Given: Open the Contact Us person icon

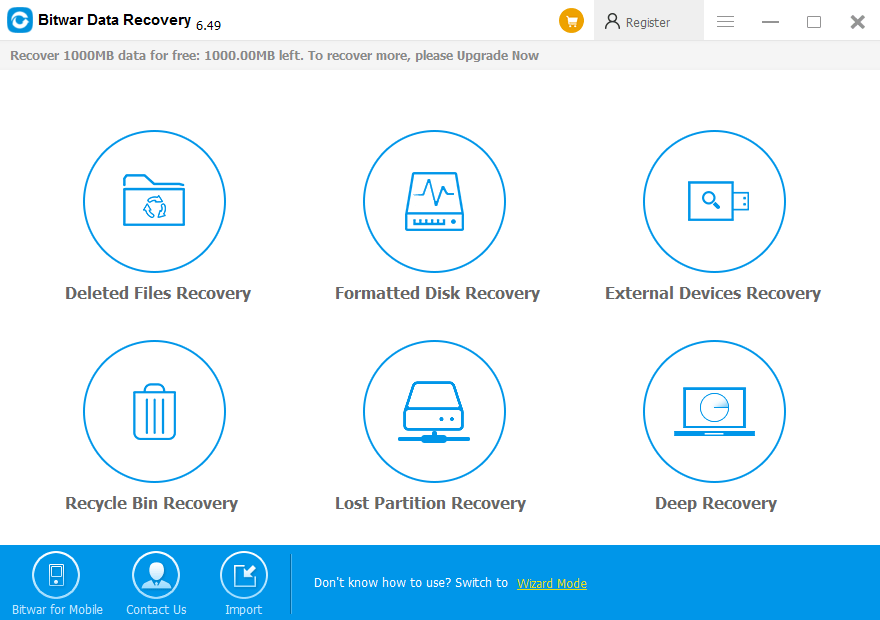Looking at the screenshot, I should click(x=156, y=575).
